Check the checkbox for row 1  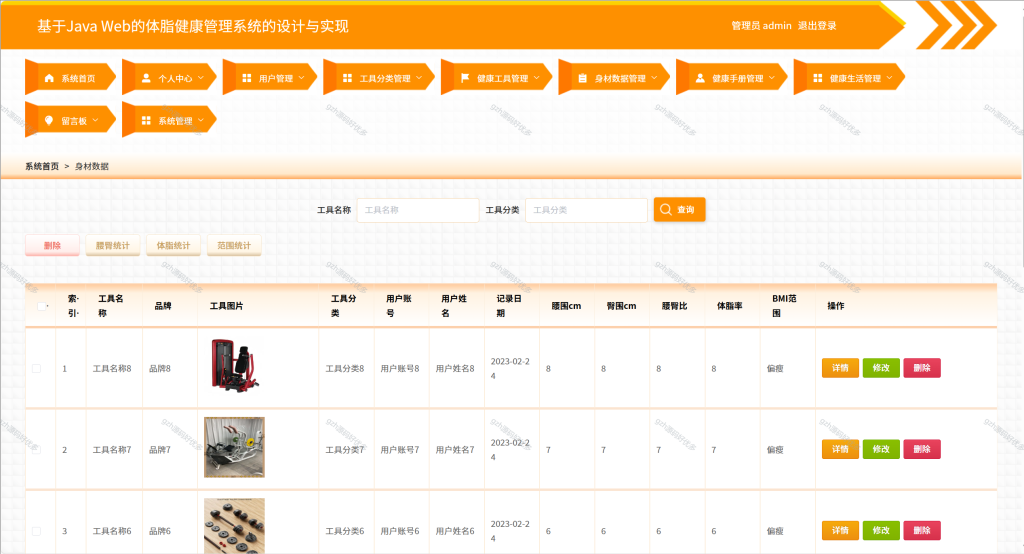coord(37,368)
